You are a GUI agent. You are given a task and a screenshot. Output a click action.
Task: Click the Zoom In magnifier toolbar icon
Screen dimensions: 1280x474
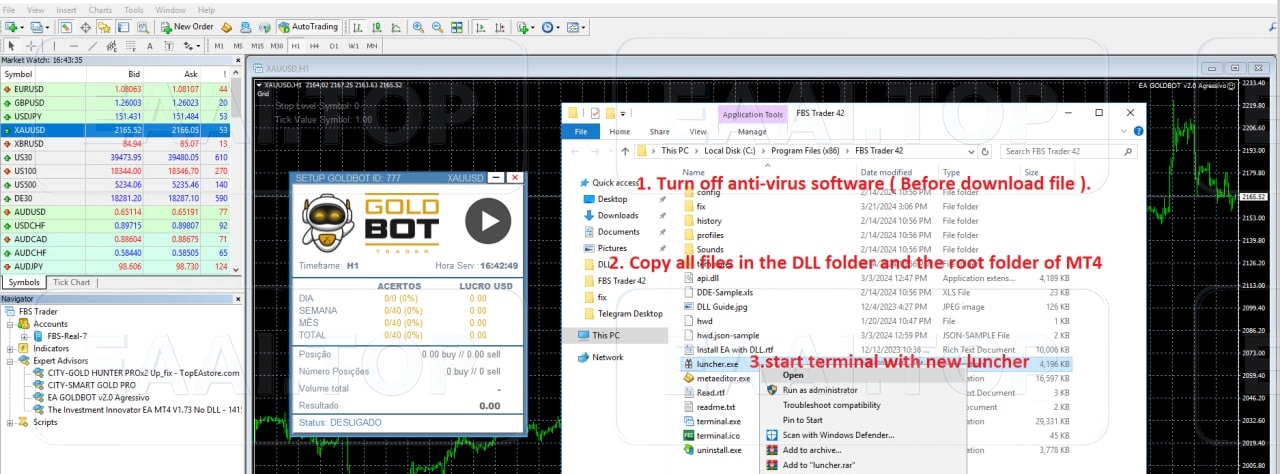[418, 27]
